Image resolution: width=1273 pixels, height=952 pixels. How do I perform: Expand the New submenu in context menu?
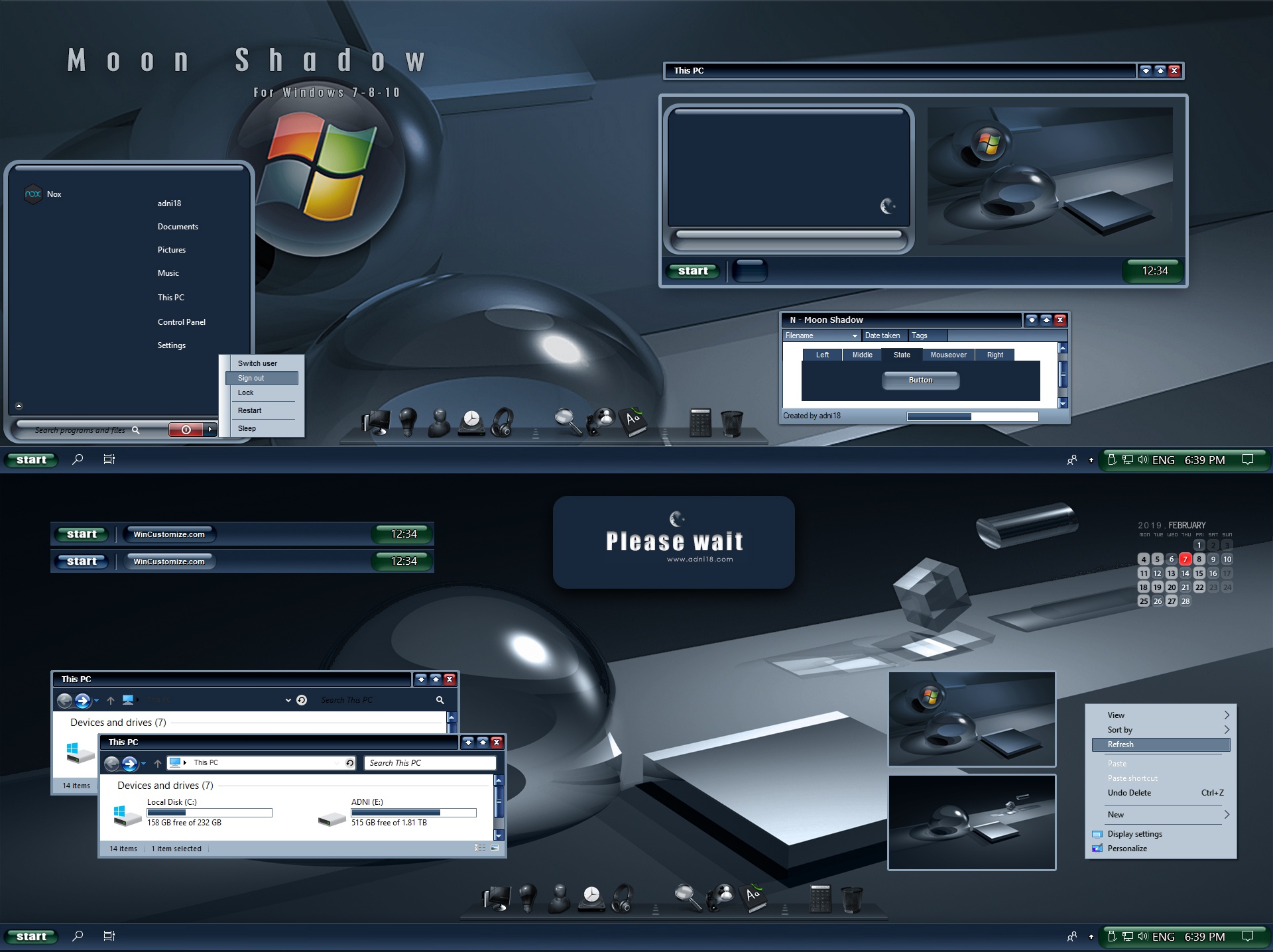1227,815
